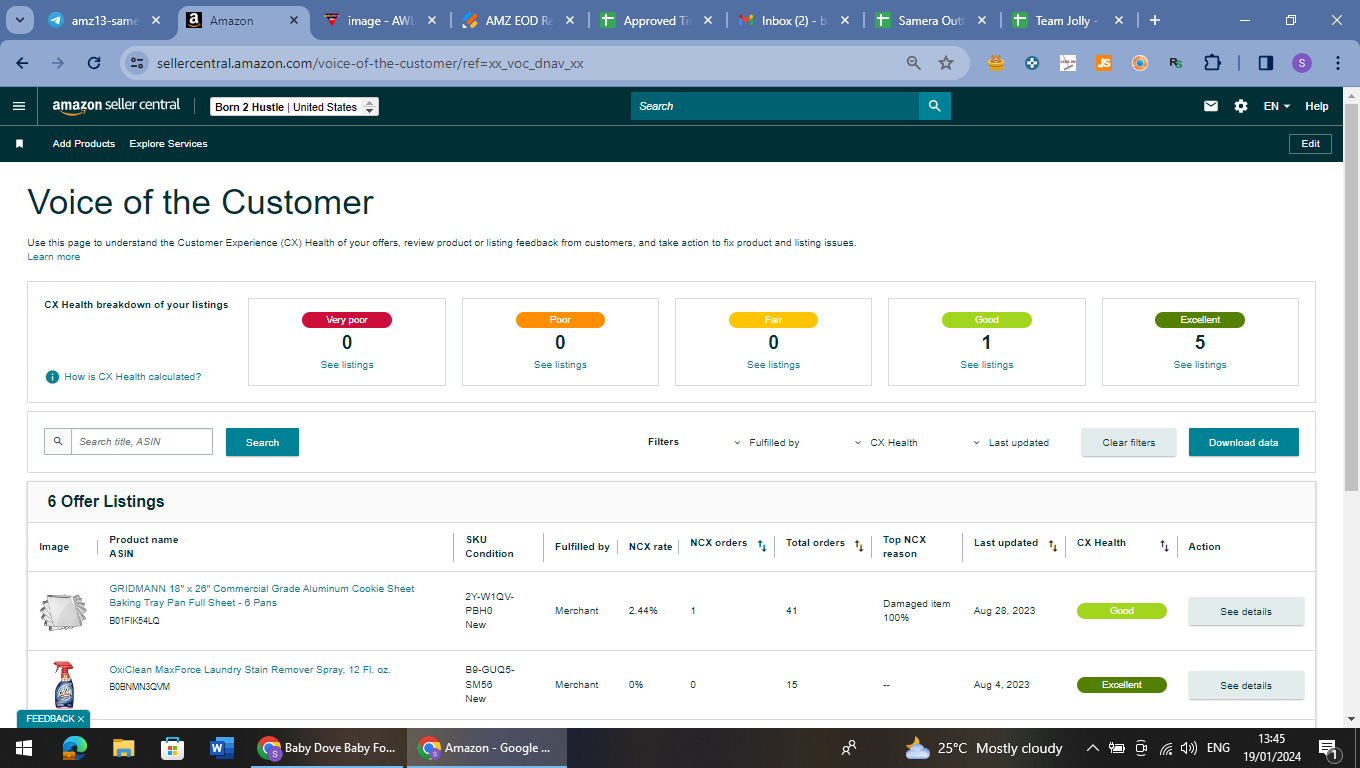Click the GRIDMANN product thumbnail image
The height and width of the screenshot is (768, 1360).
64,611
